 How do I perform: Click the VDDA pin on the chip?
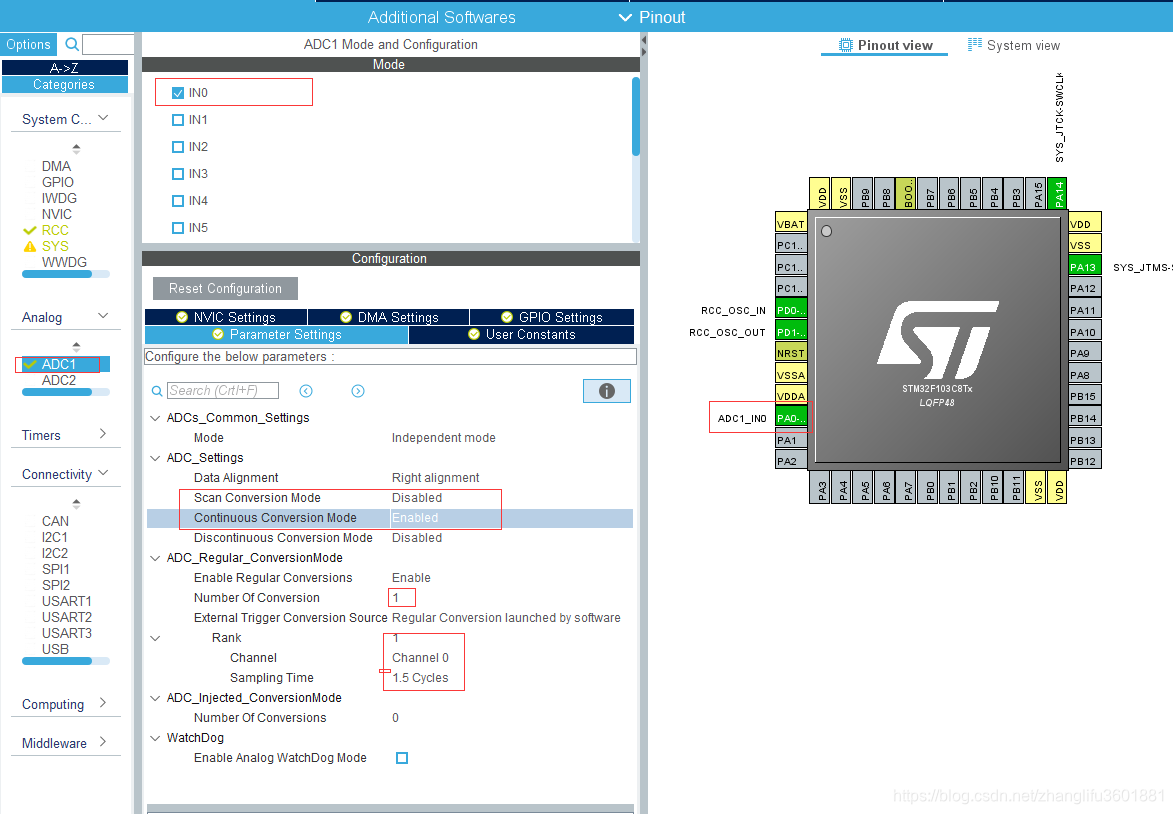coord(791,396)
